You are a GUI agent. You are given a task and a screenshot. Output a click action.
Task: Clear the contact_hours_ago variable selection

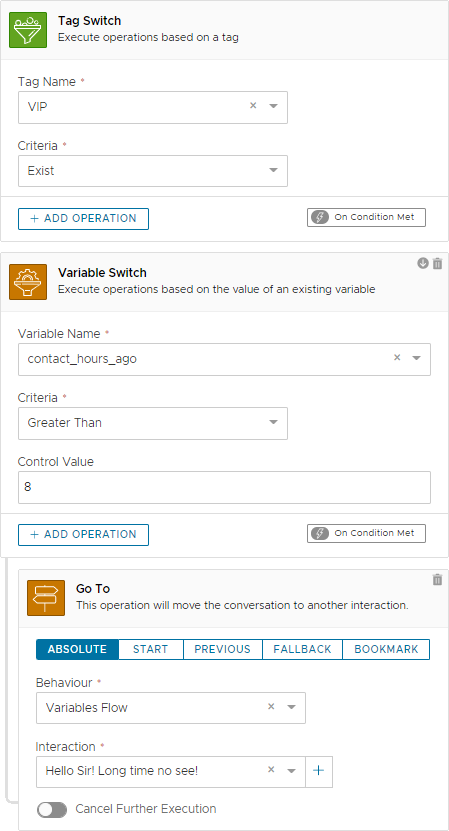tap(397, 358)
